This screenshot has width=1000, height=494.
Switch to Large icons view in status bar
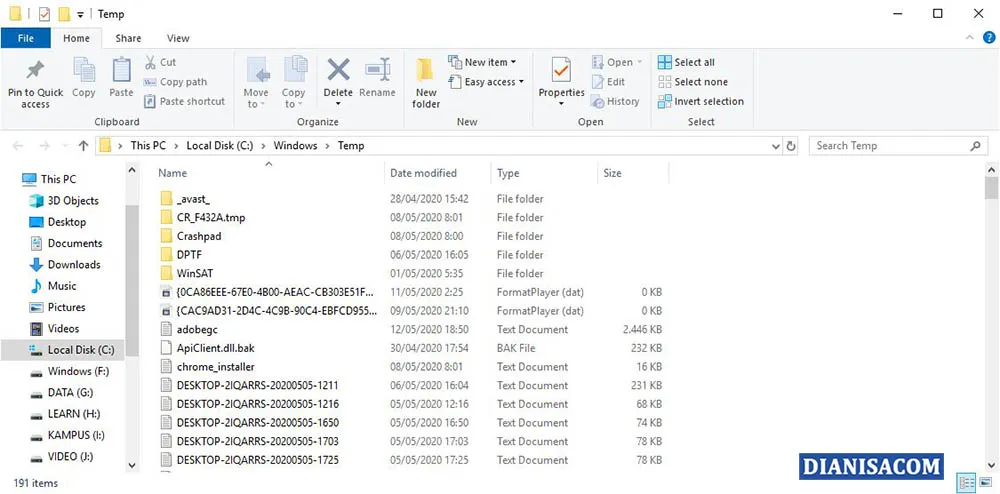[x=985, y=483]
